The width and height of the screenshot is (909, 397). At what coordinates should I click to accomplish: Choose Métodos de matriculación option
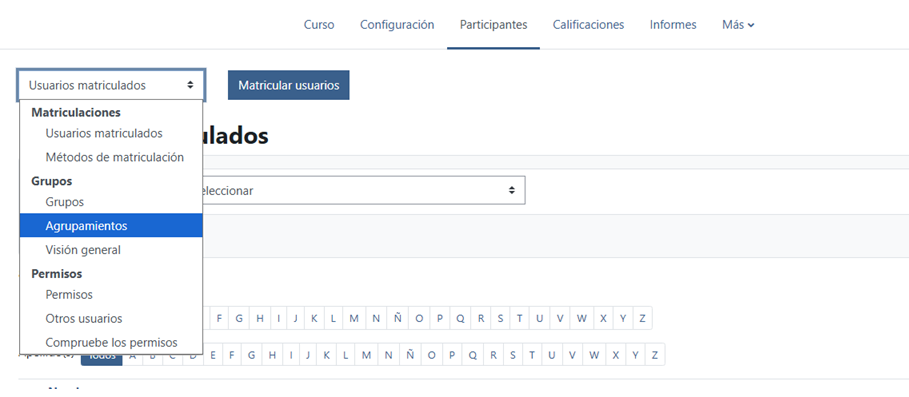click(x=111, y=157)
